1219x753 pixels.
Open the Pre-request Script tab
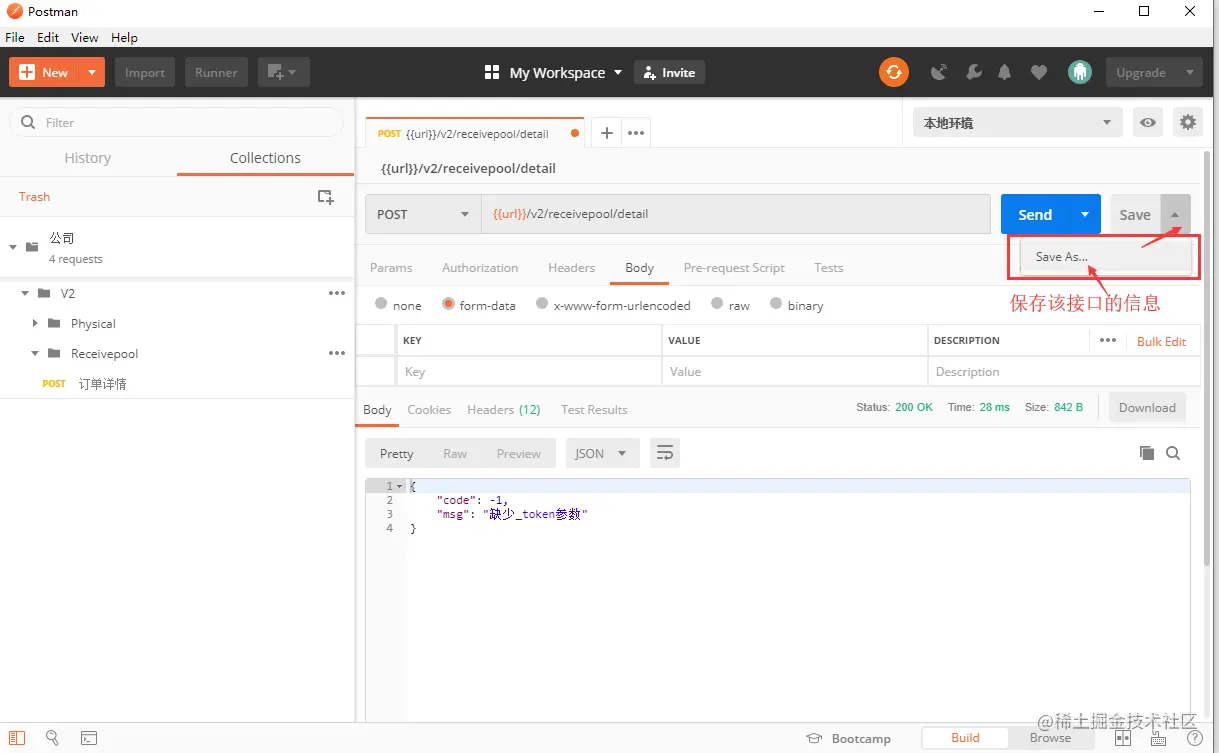click(734, 267)
